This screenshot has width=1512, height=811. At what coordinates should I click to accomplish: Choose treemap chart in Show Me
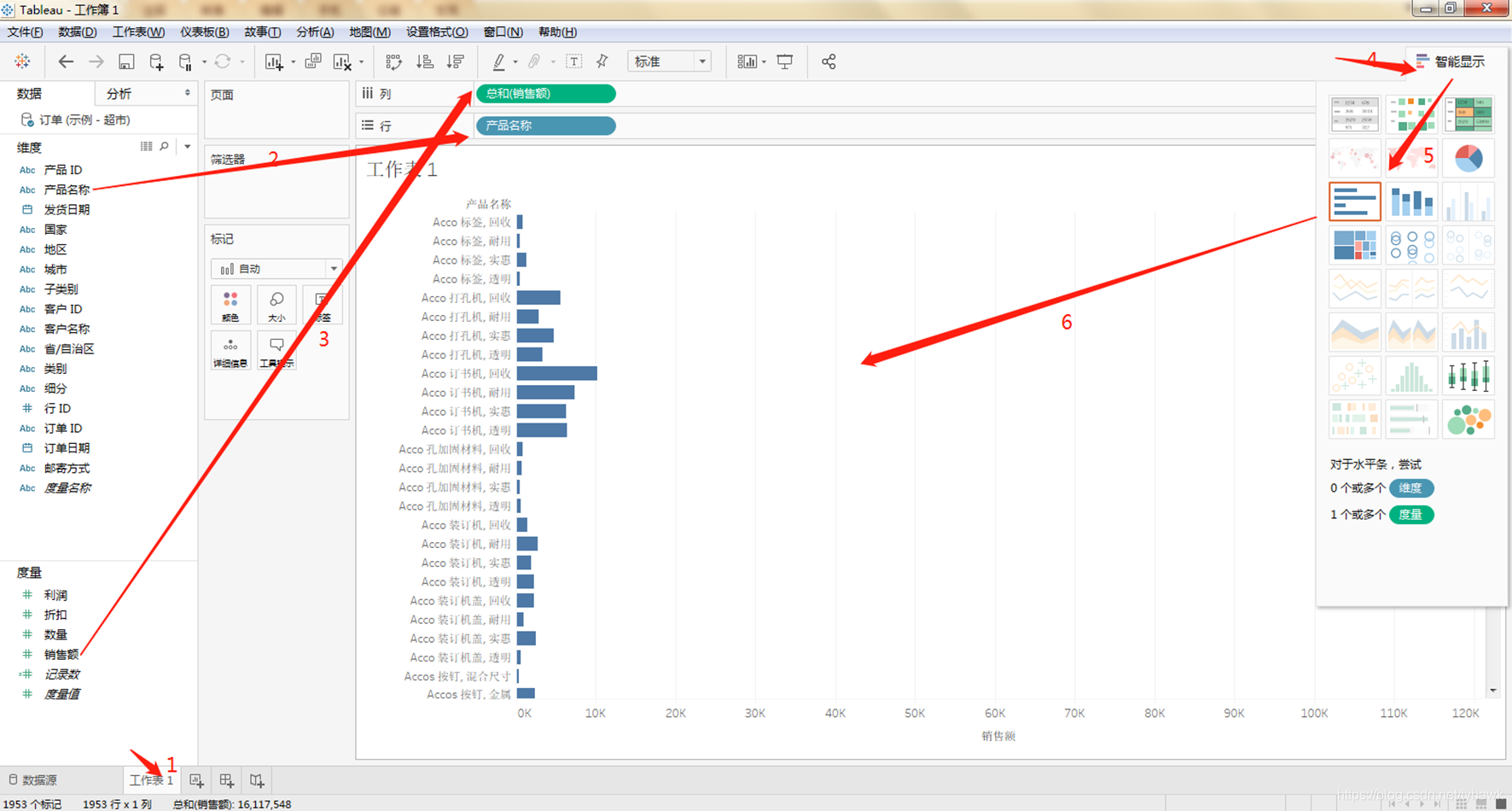click(x=1355, y=245)
